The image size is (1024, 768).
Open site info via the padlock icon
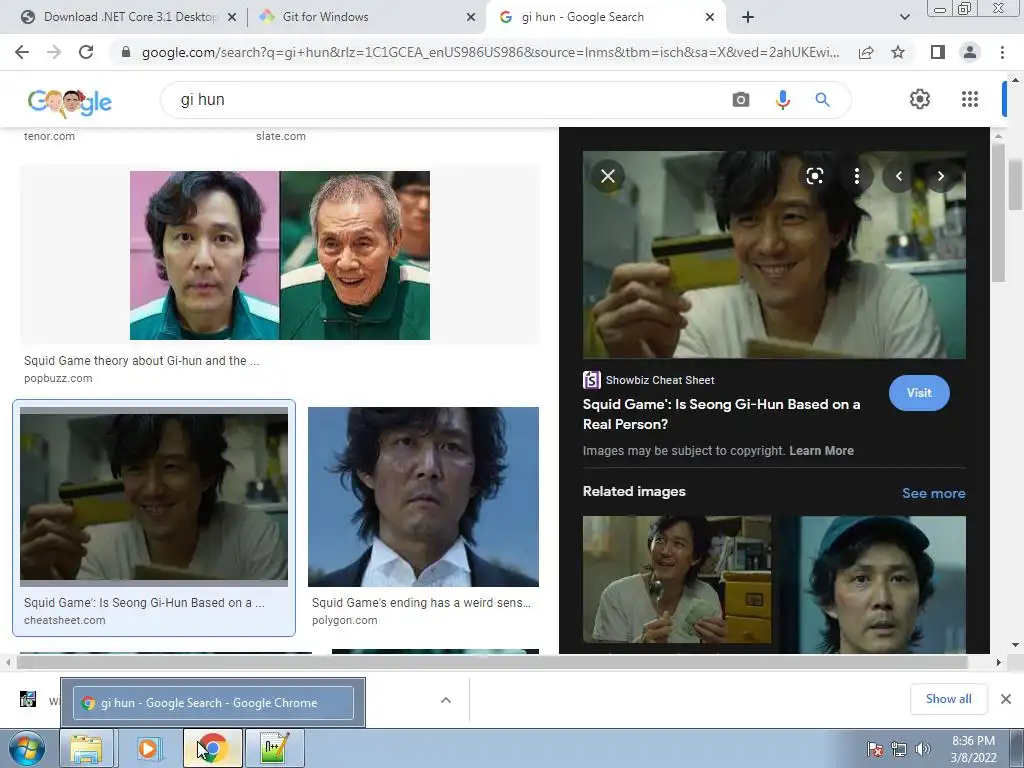(x=126, y=52)
